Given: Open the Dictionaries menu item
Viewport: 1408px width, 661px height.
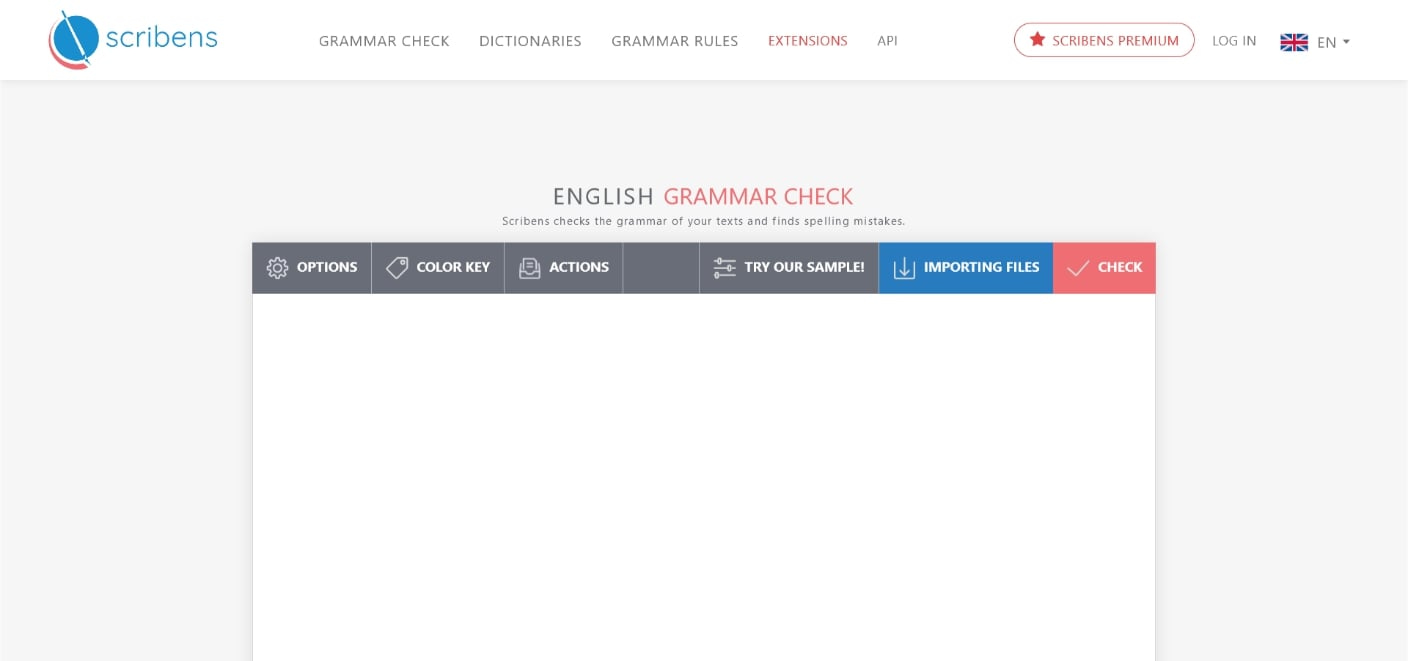Looking at the screenshot, I should pyautogui.click(x=530, y=41).
